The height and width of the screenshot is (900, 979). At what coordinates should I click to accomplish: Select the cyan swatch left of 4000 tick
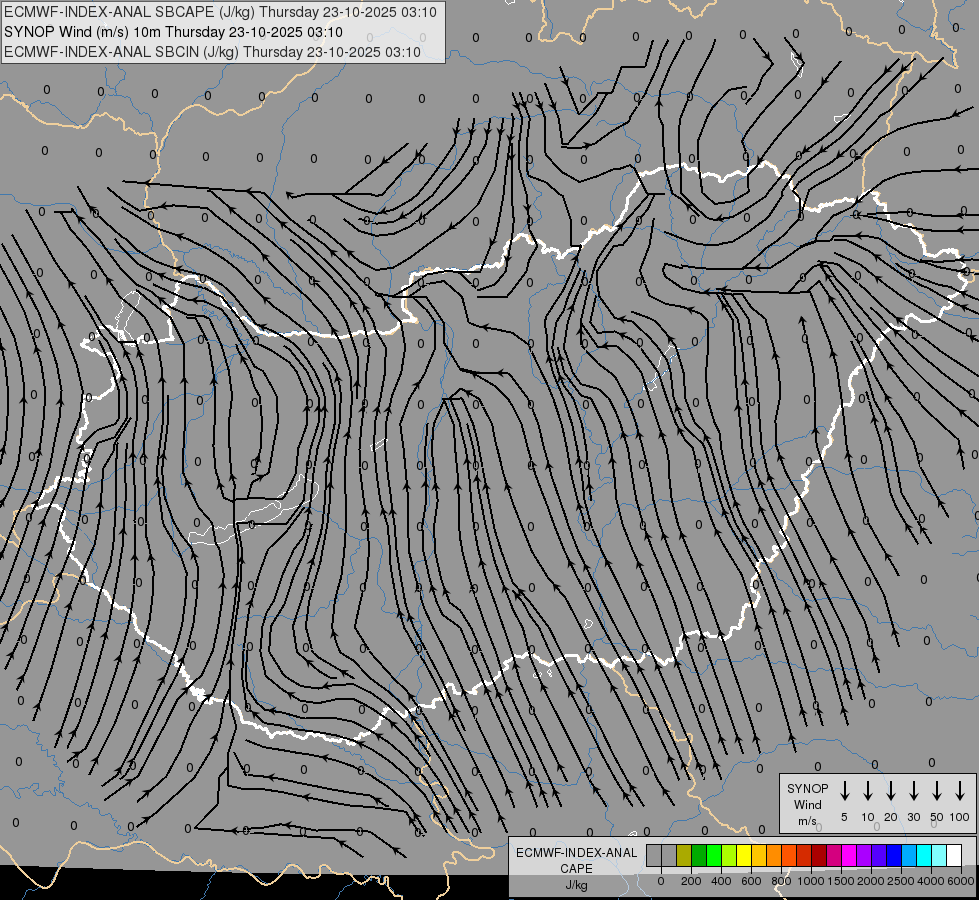(924, 855)
